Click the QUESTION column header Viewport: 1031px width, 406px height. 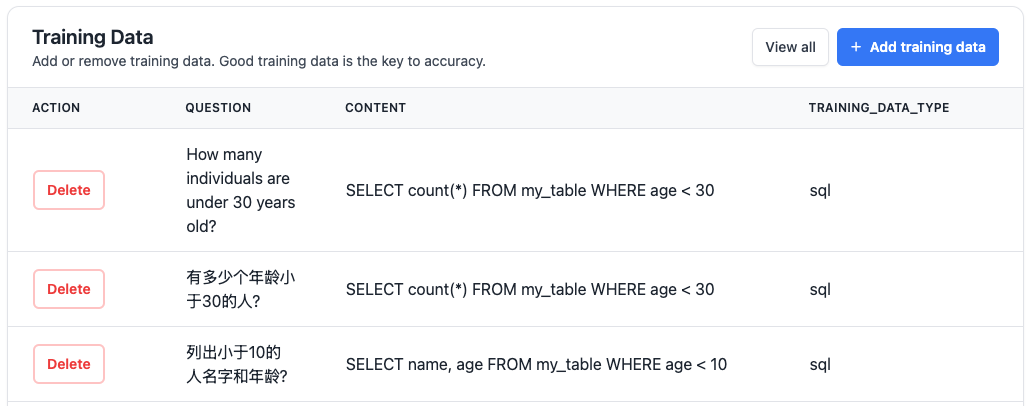click(x=218, y=108)
